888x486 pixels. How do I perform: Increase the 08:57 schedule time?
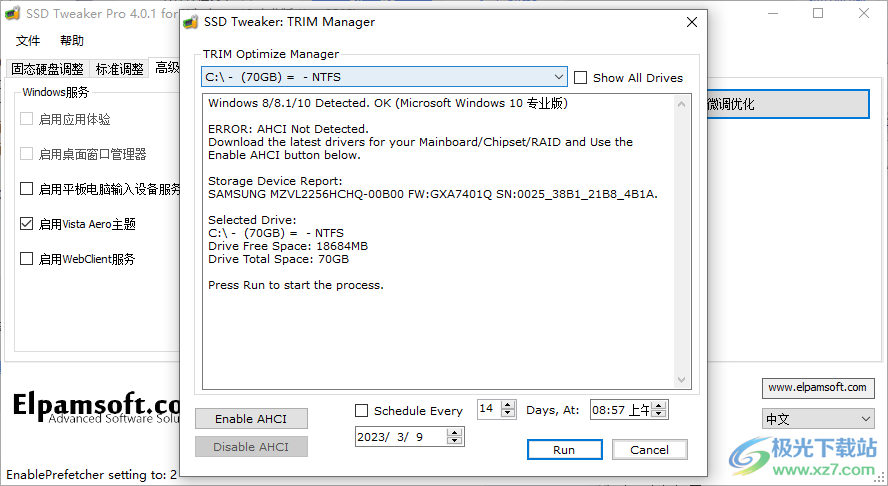point(659,406)
